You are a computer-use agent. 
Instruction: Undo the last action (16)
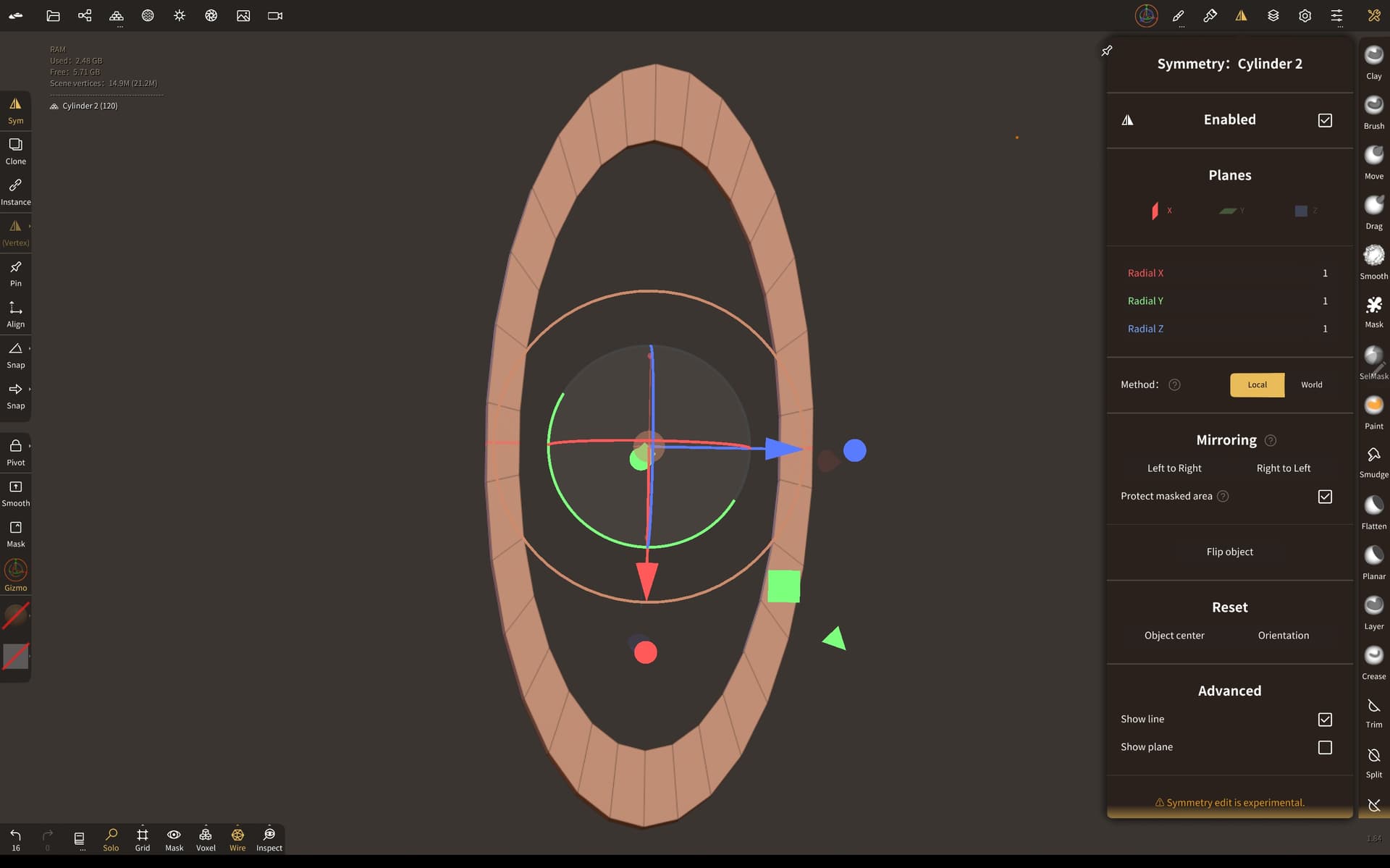(x=16, y=840)
